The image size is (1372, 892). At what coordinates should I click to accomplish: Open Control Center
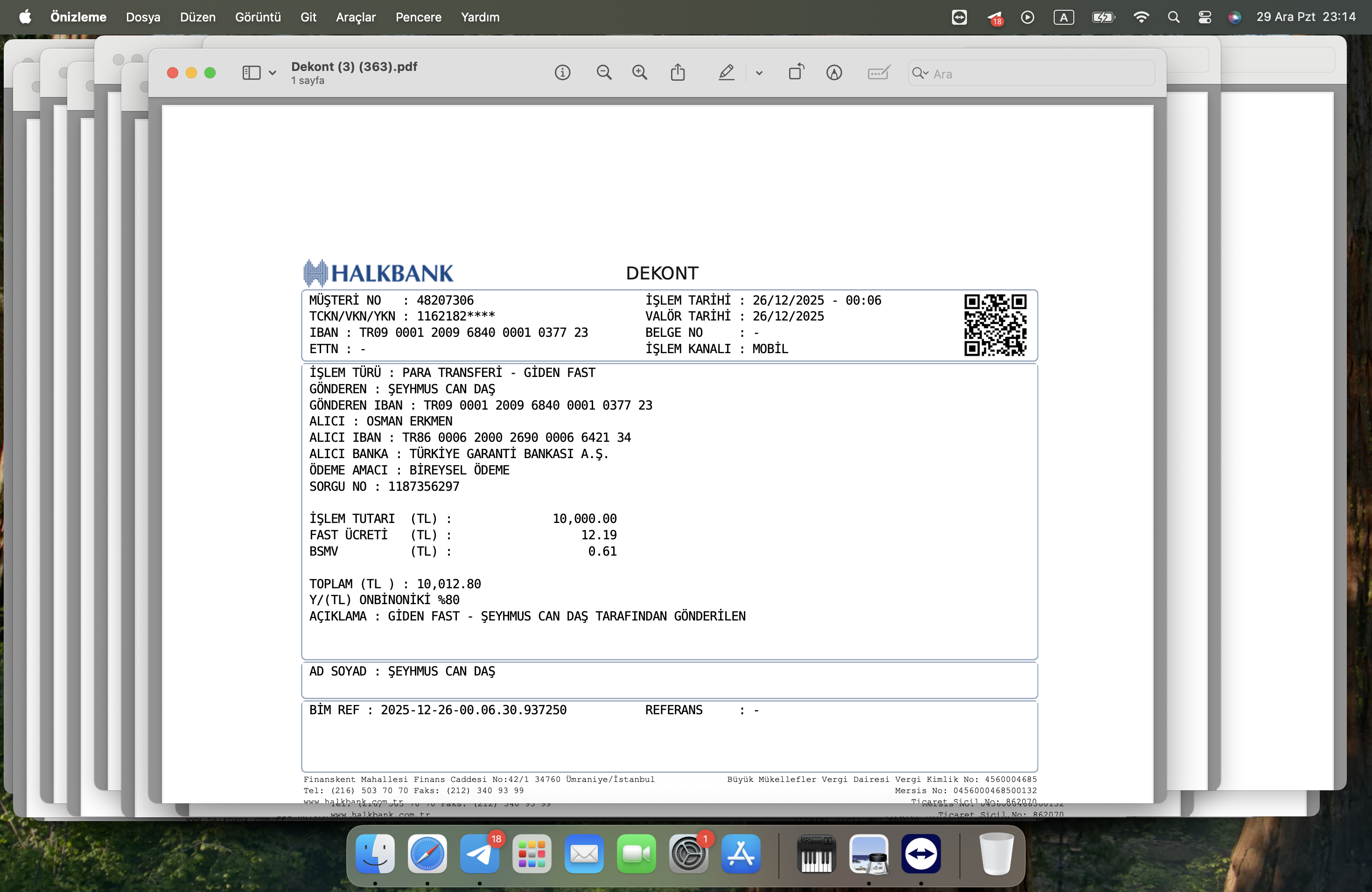click(x=1204, y=17)
